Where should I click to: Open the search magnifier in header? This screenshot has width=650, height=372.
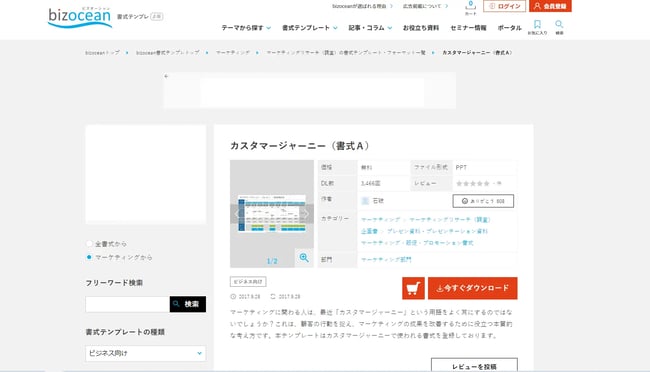click(x=559, y=27)
